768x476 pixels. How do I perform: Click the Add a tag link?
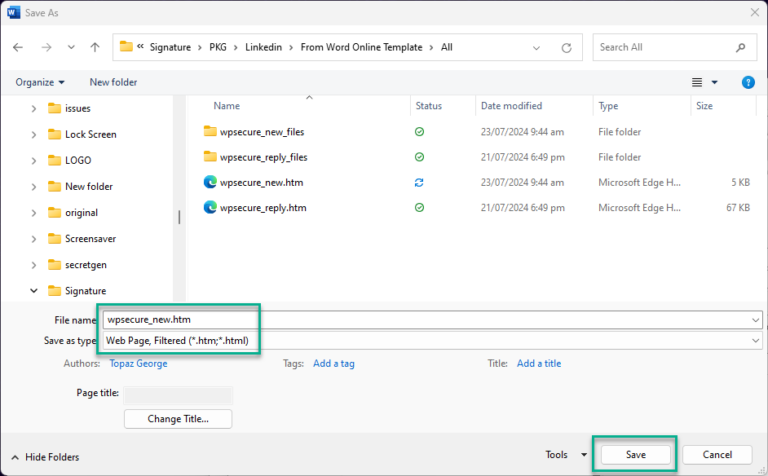click(x=334, y=364)
